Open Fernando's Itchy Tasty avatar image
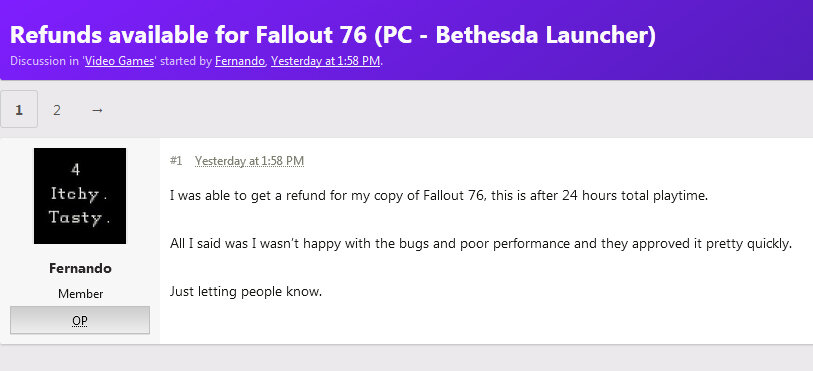This screenshot has height=371, width=813. click(80, 196)
